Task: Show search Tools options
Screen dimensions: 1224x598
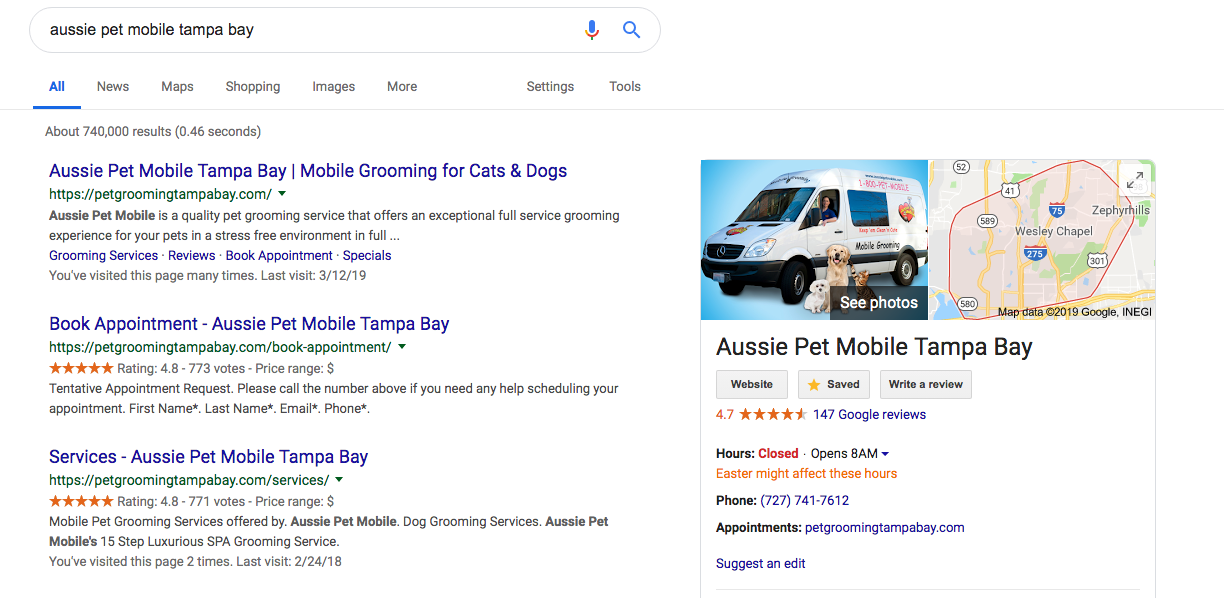Action: [x=625, y=87]
